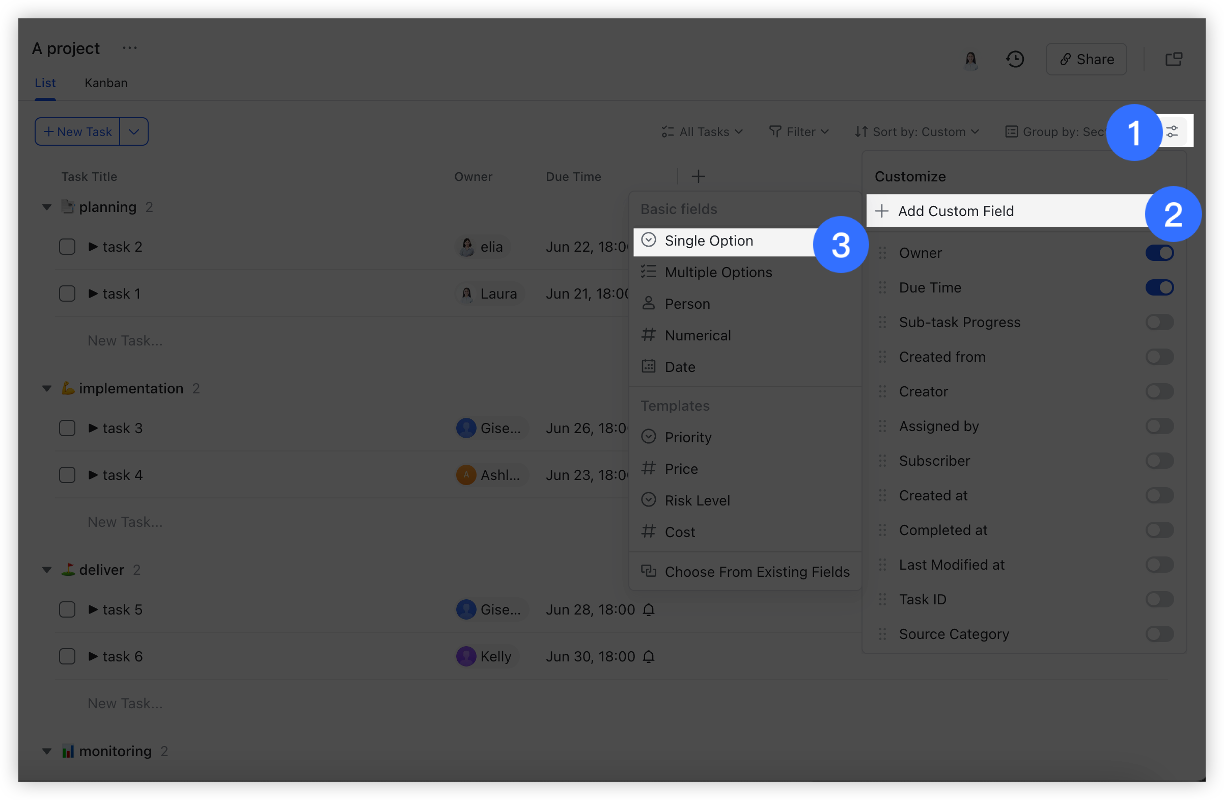Select the Numerical field type icon
This screenshot has height=800, width=1224.
pyautogui.click(x=649, y=335)
